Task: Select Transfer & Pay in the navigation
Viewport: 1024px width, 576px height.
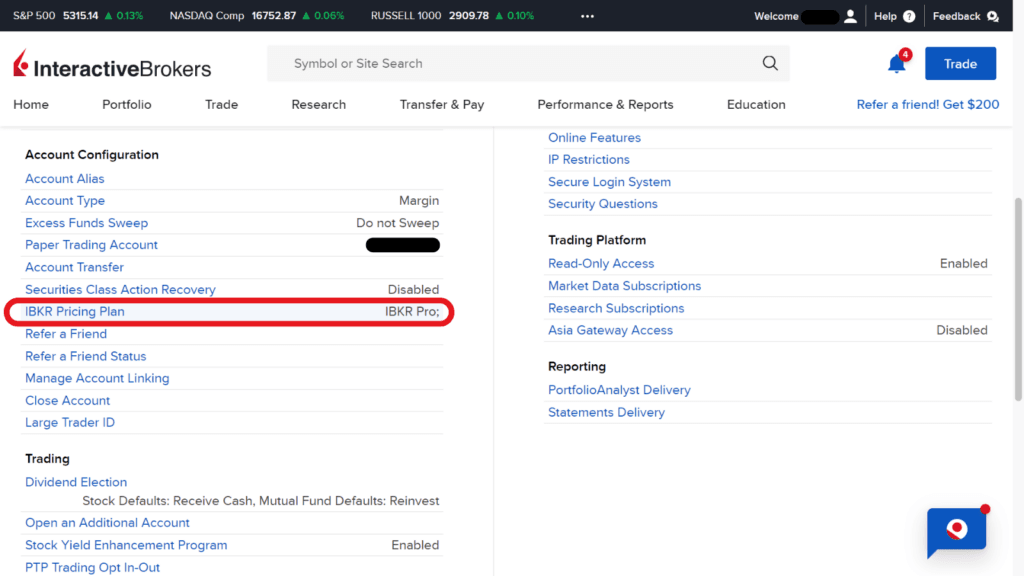Action: (x=442, y=104)
